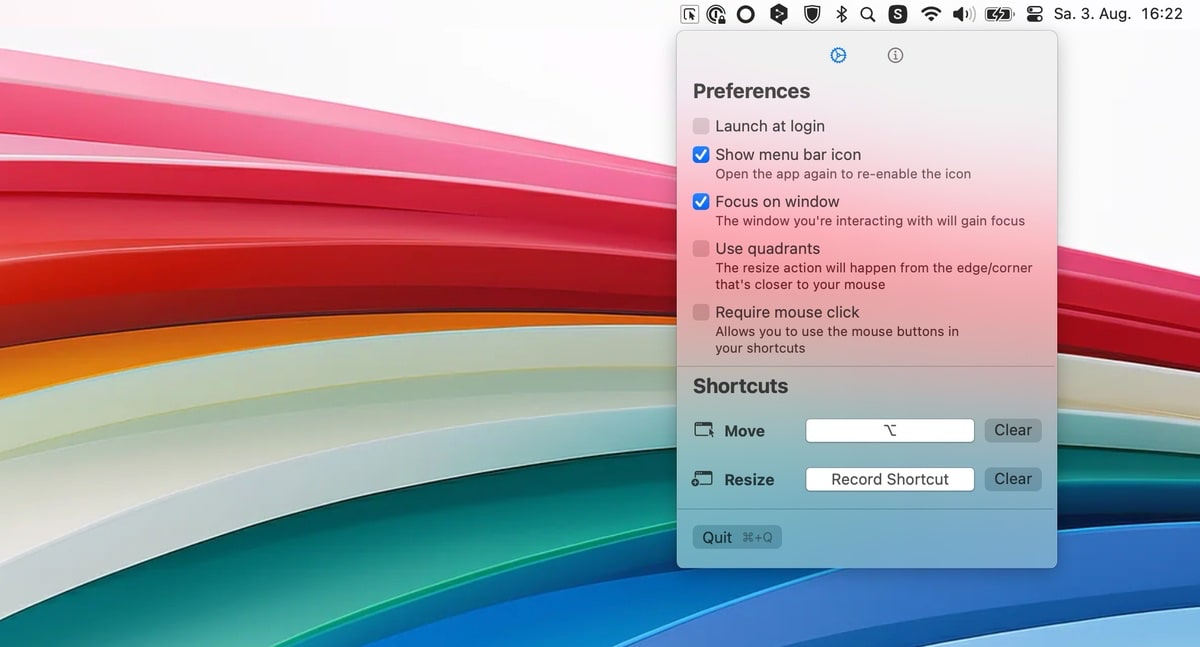The height and width of the screenshot is (647, 1200).
Task: Click Record Shortcut for Resize
Action: (x=889, y=479)
